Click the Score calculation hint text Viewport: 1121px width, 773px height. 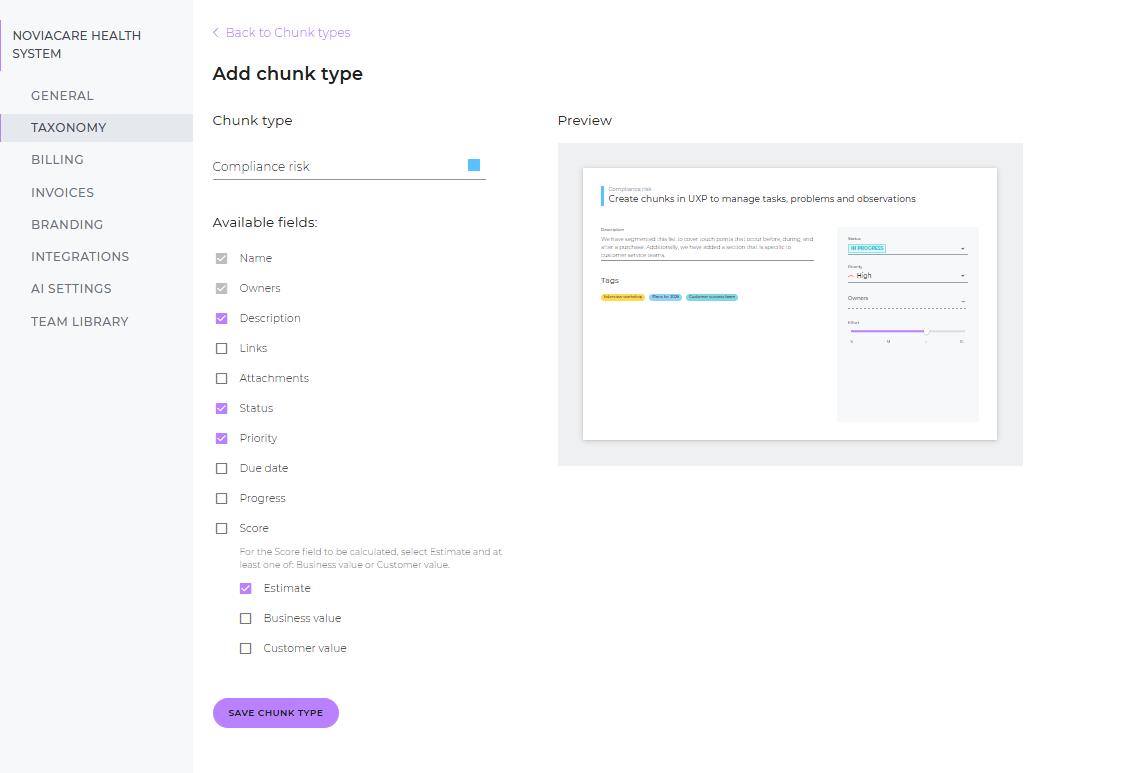tap(370, 558)
